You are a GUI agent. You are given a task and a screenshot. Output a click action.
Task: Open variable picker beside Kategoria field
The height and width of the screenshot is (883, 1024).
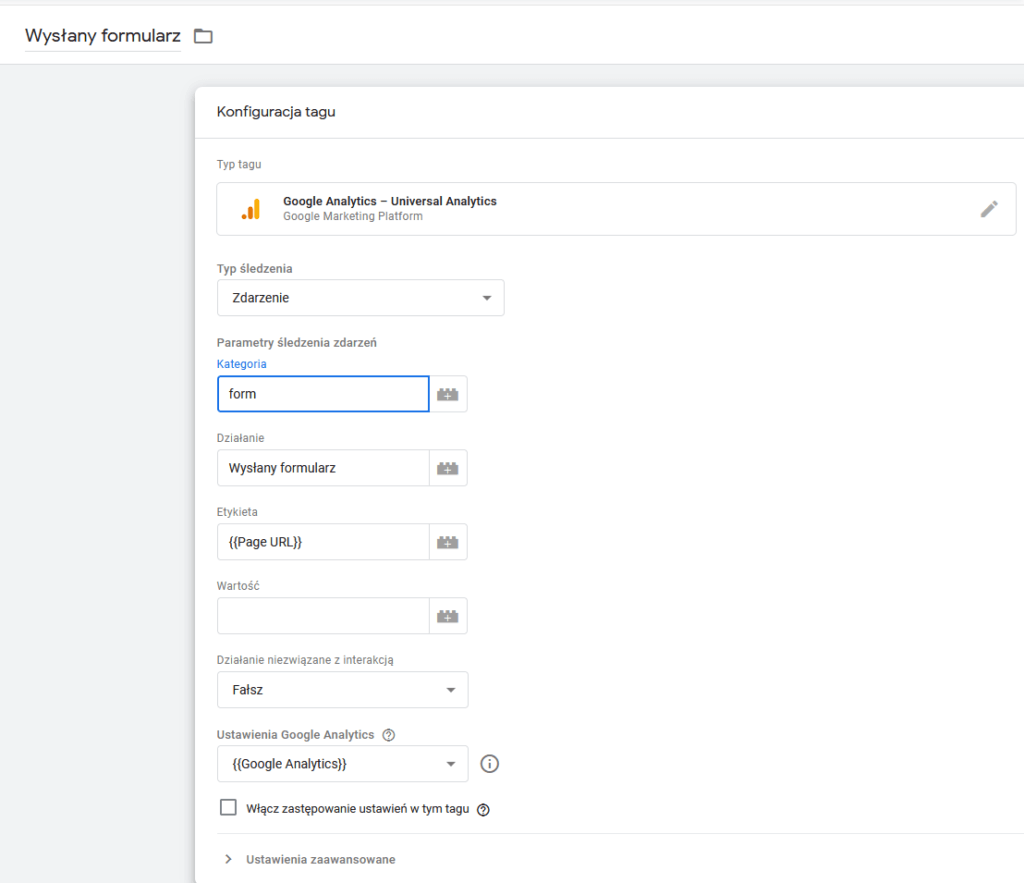pos(448,394)
